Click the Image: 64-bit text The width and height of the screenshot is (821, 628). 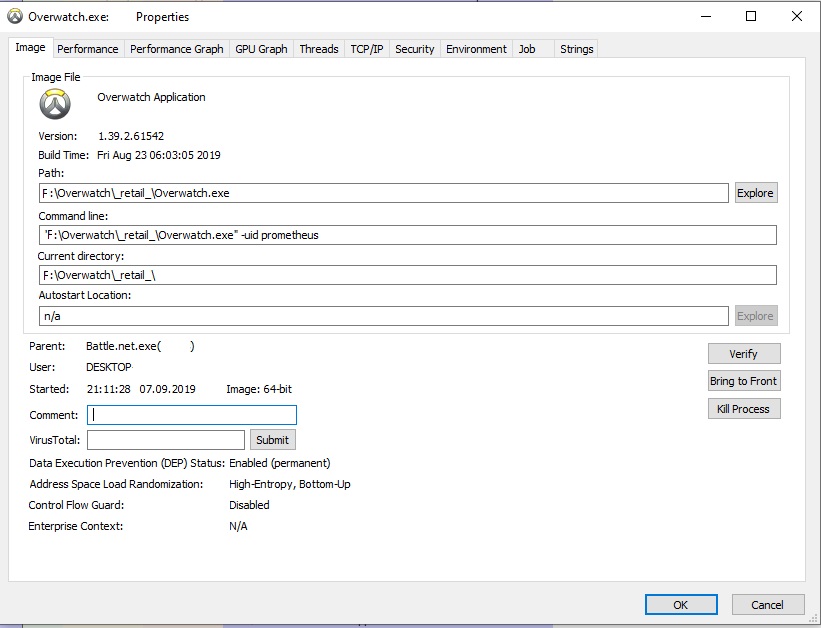[x=259, y=389]
